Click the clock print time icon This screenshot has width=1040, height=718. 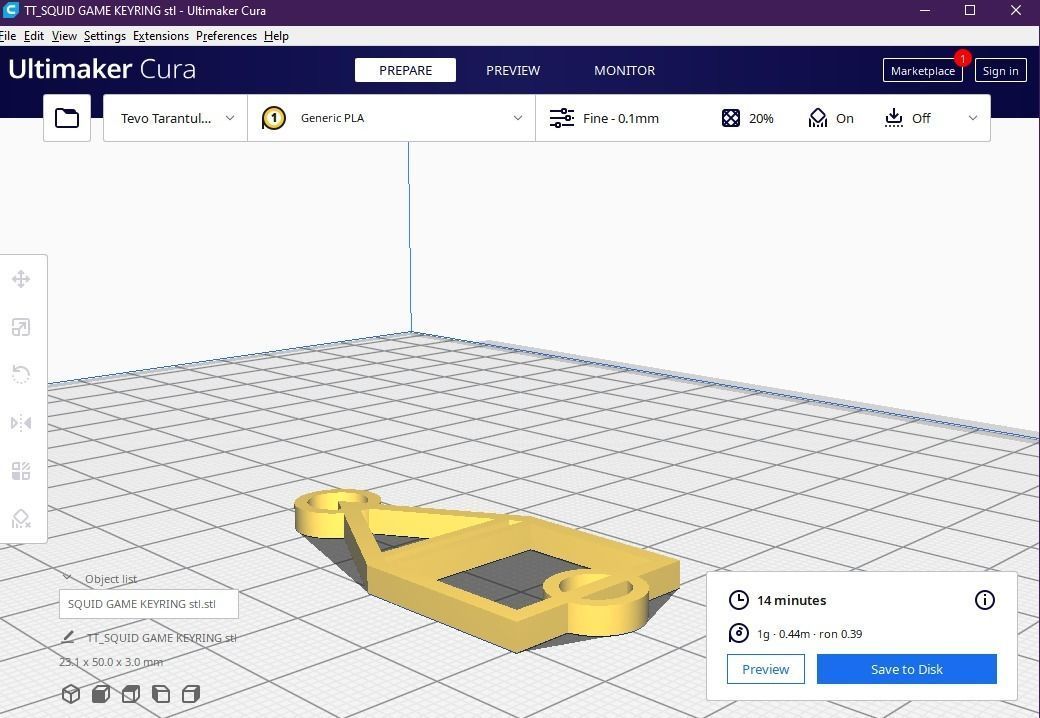738,600
